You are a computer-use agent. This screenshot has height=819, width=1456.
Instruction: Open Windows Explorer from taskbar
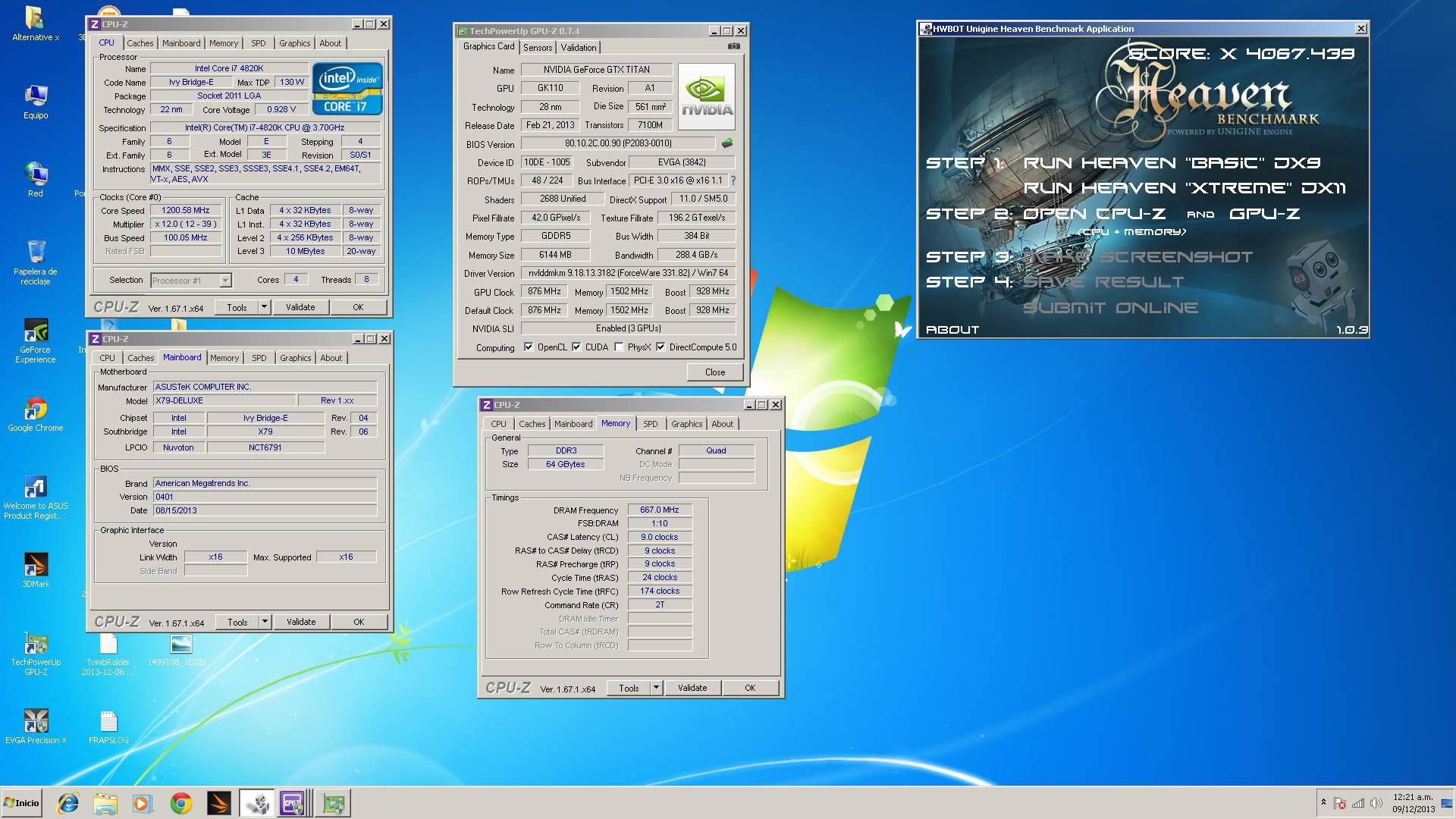click(x=105, y=803)
